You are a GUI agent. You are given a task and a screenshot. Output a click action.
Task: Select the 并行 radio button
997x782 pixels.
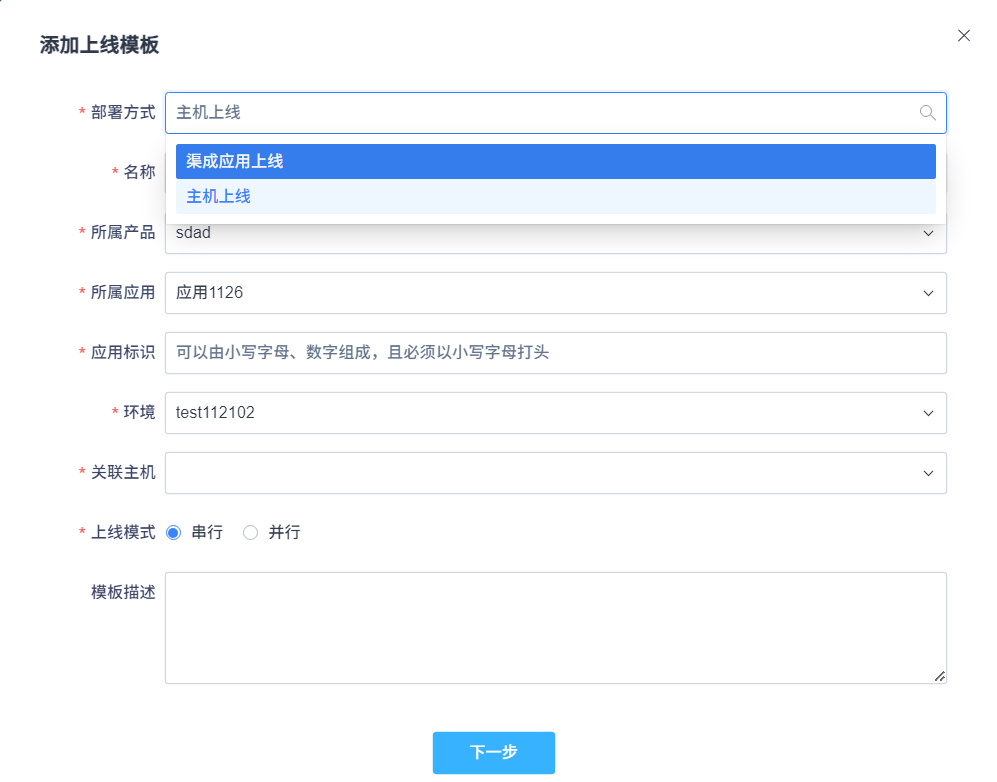(251, 533)
